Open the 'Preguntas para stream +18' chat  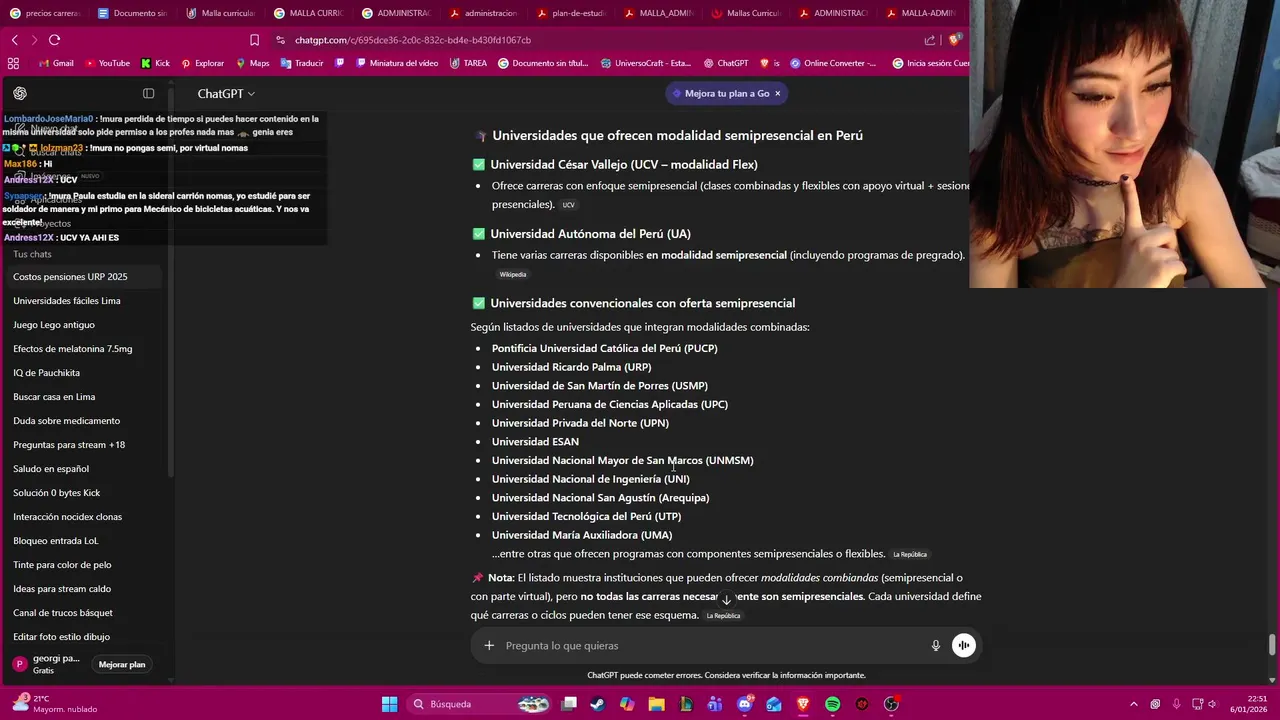[84, 444]
